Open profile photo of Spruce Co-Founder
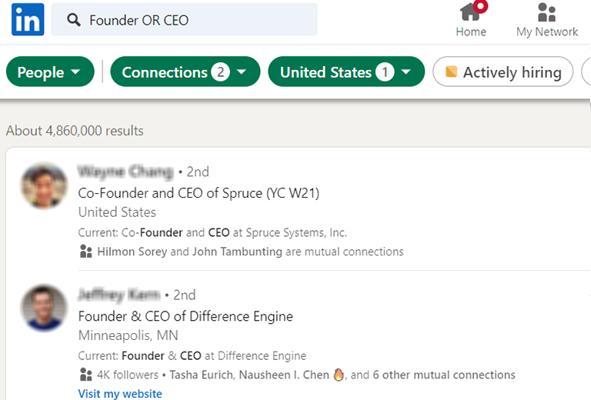 click(44, 185)
